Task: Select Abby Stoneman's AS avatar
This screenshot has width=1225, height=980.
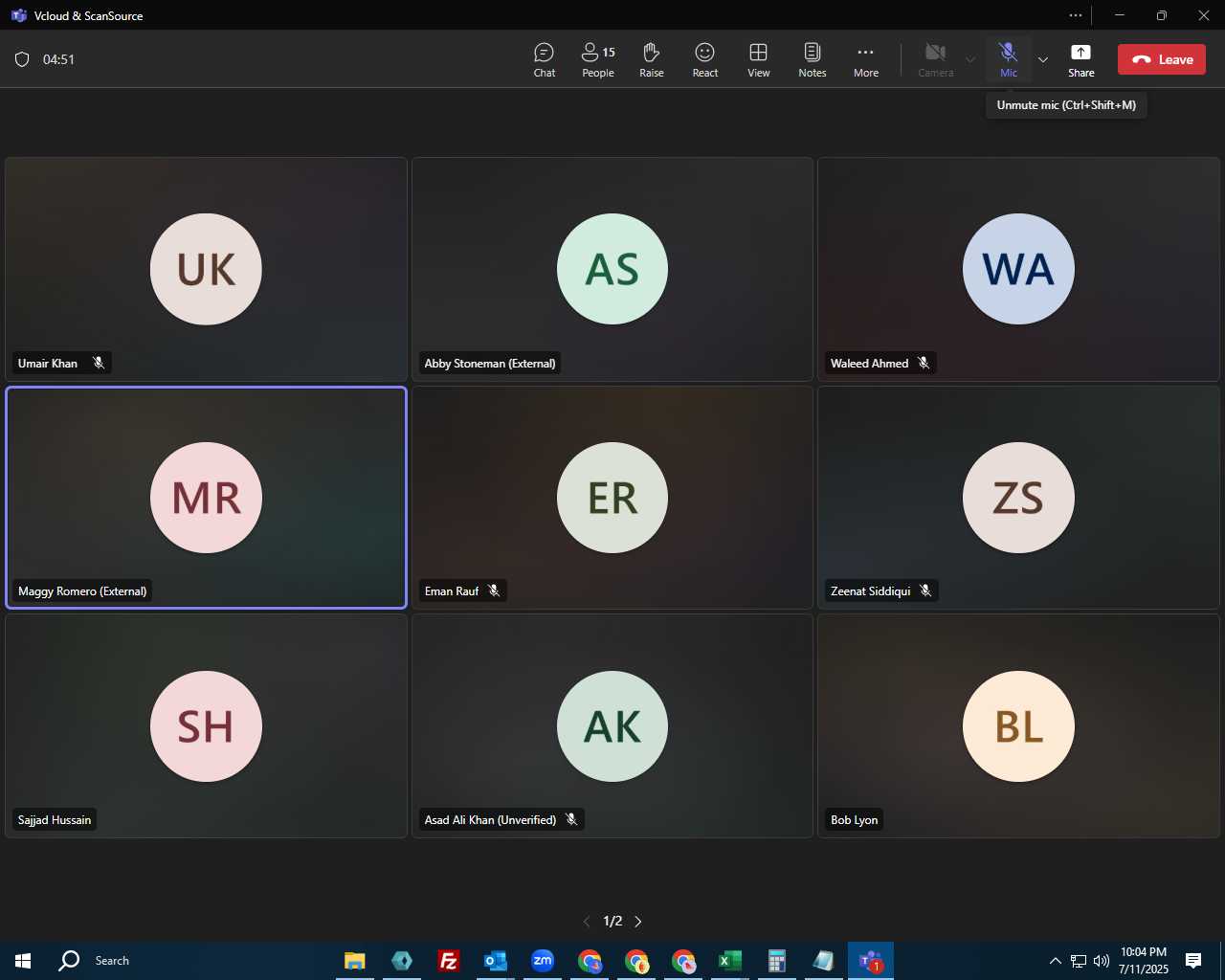Action: 612,269
